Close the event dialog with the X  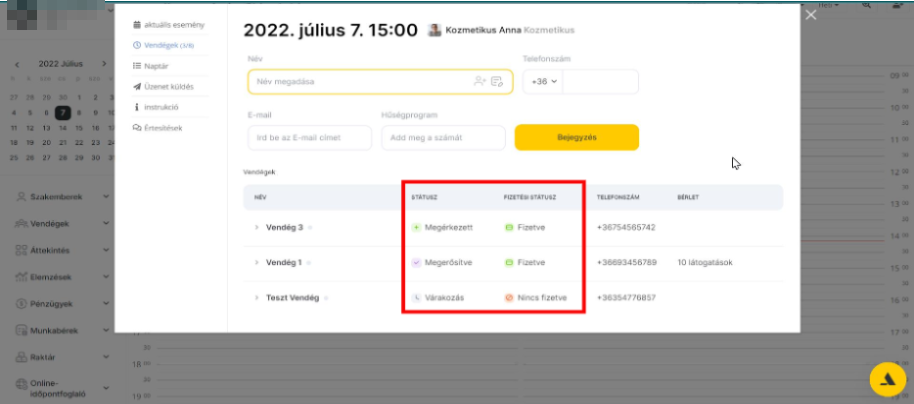coord(811,15)
